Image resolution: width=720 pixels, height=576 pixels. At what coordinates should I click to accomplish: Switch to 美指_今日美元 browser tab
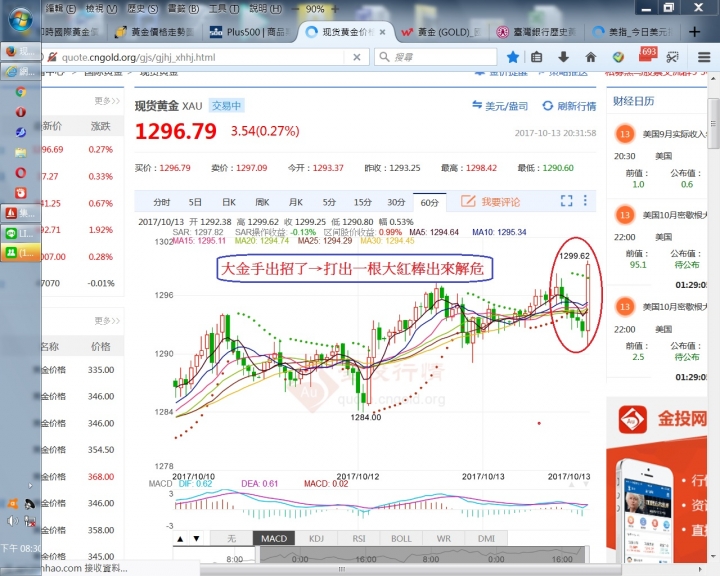click(x=632, y=32)
